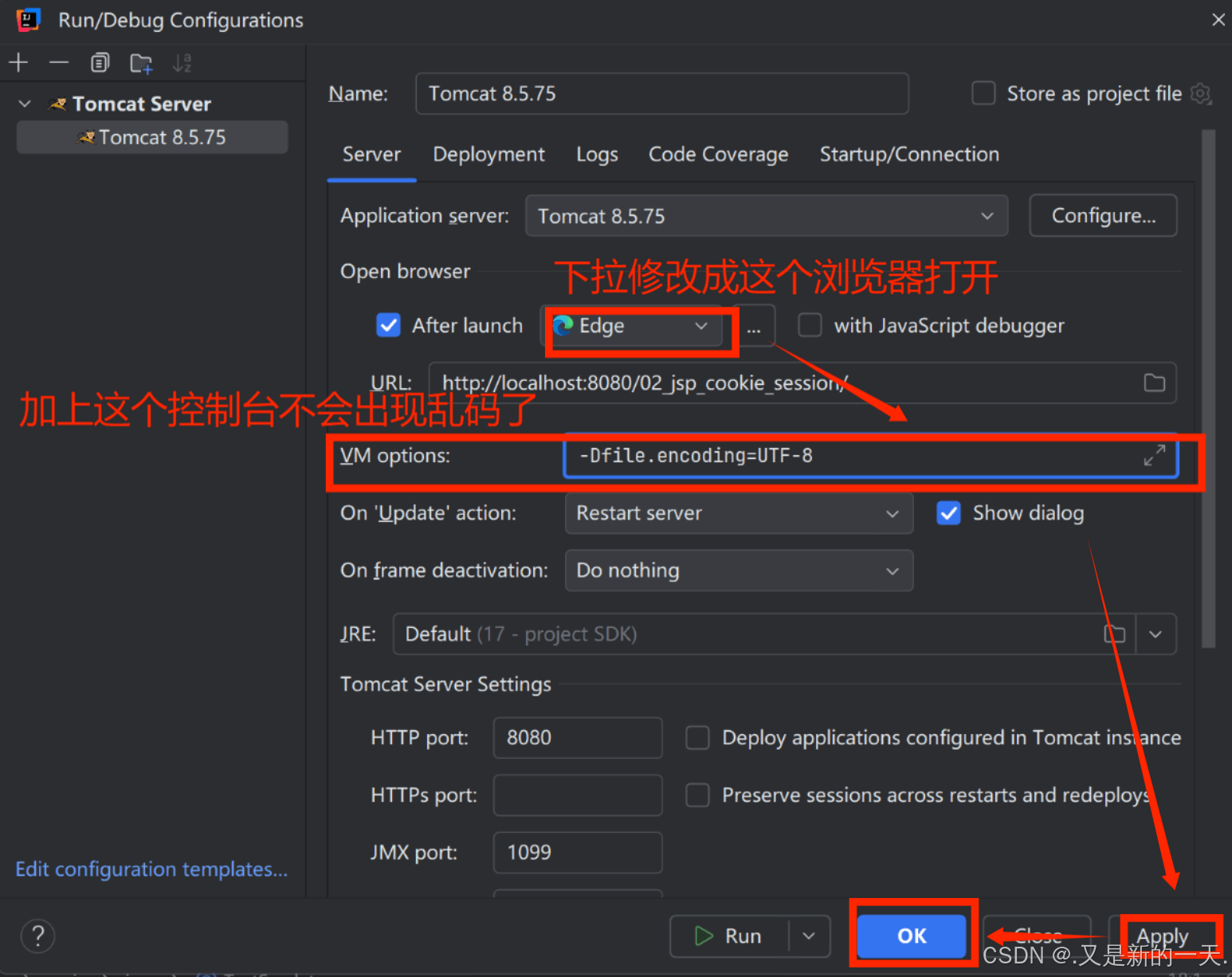
Task: Switch to Logs tab
Action: pos(597,155)
